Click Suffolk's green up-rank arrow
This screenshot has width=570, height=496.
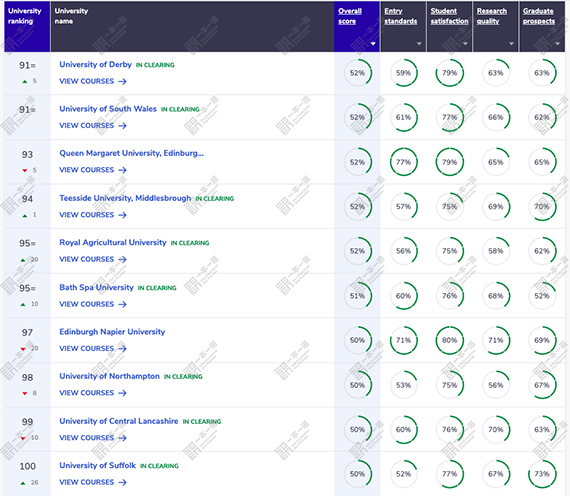pyautogui.click(x=23, y=483)
